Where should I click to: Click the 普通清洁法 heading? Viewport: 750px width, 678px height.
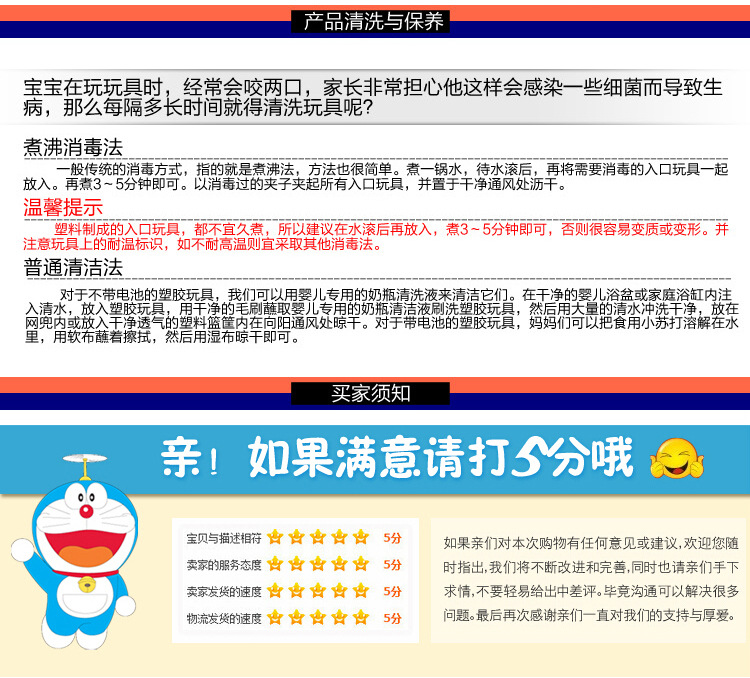coord(73,268)
